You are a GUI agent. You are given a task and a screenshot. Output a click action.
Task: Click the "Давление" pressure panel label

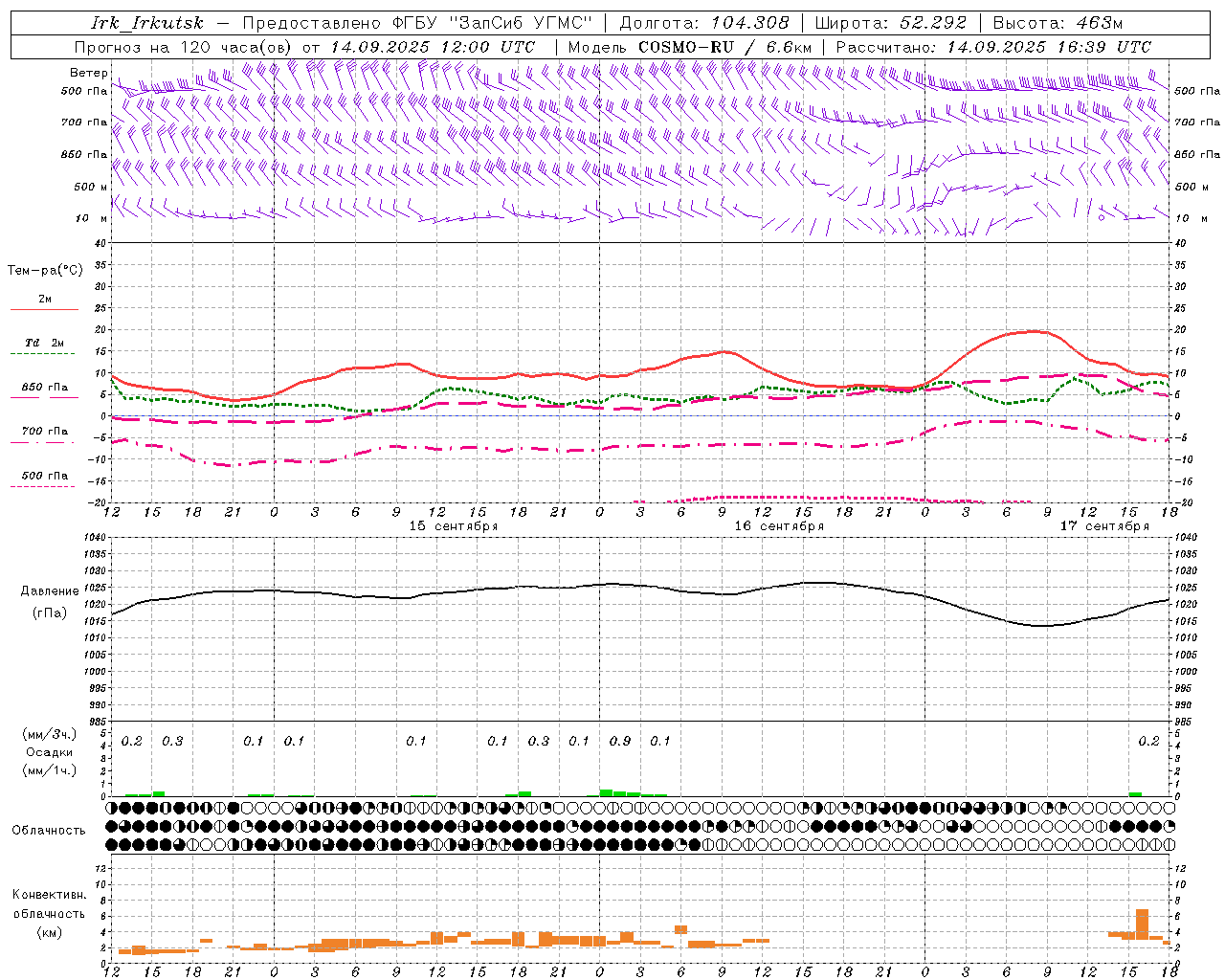50,591
